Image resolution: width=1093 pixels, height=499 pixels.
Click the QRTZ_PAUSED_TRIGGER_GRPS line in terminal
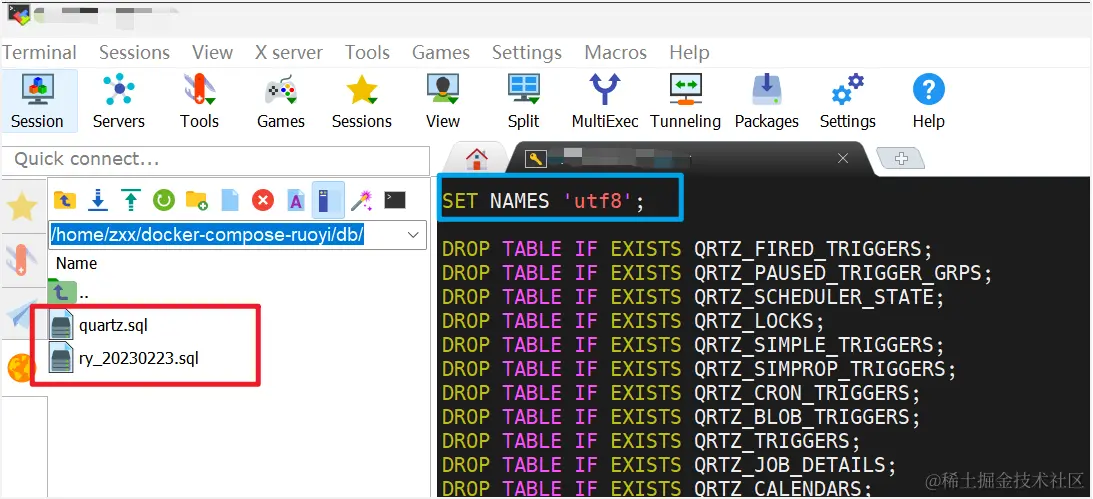coord(717,272)
